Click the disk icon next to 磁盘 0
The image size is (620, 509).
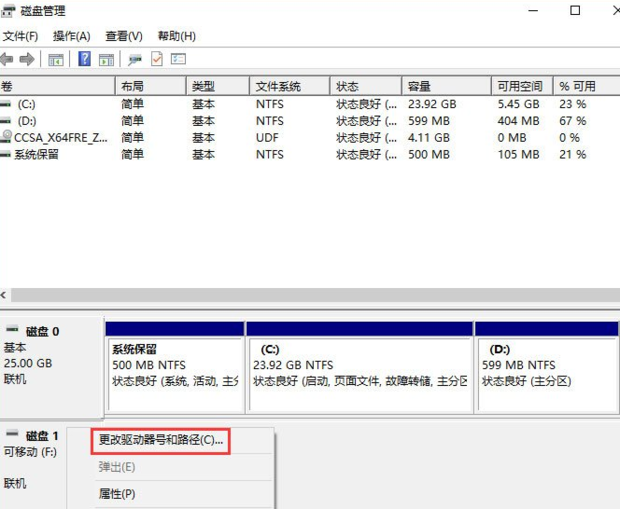[x=13, y=329]
